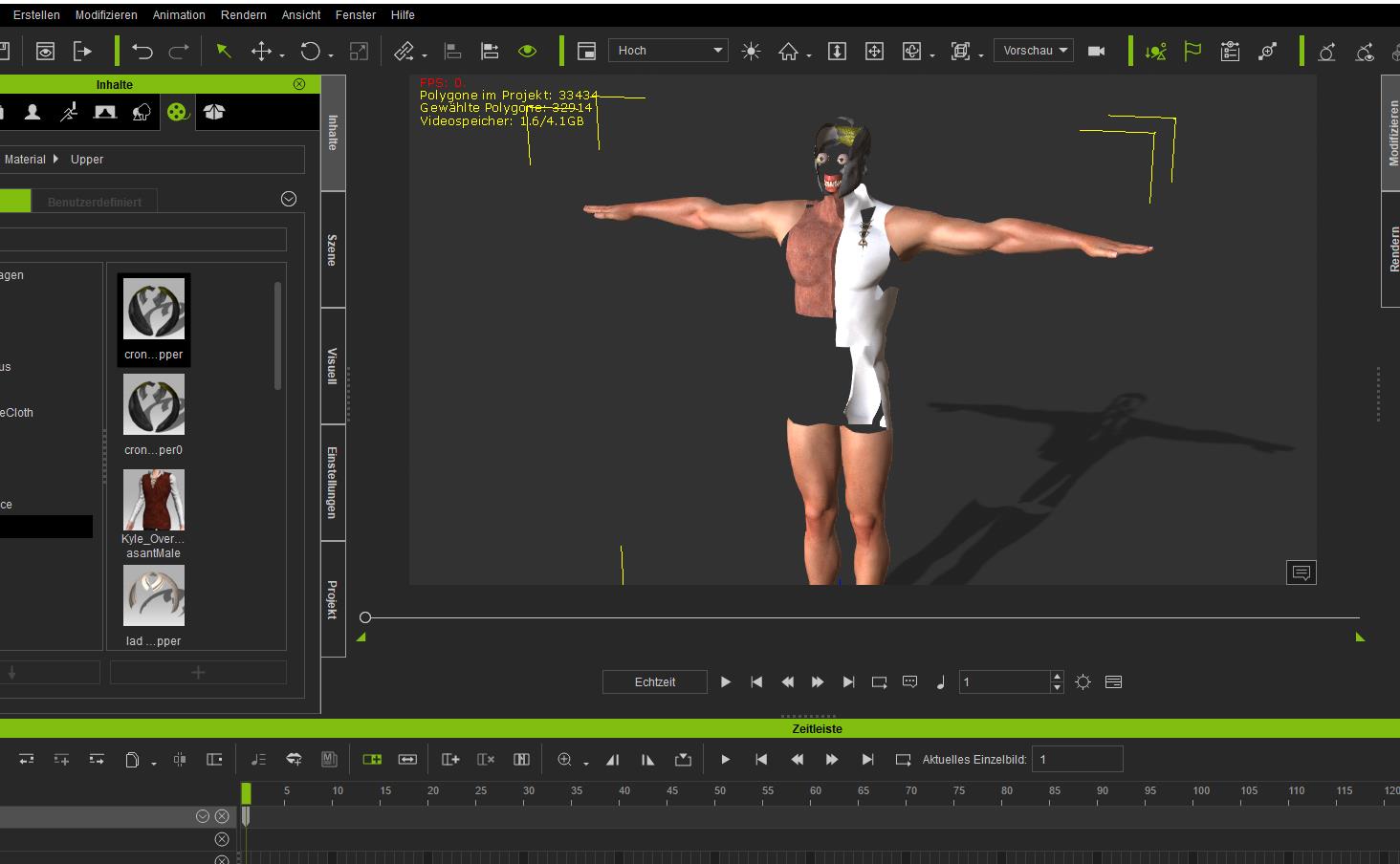Click the frame-selected cube icon
The height and width of the screenshot is (864, 1400).
pyautogui.click(x=960, y=51)
